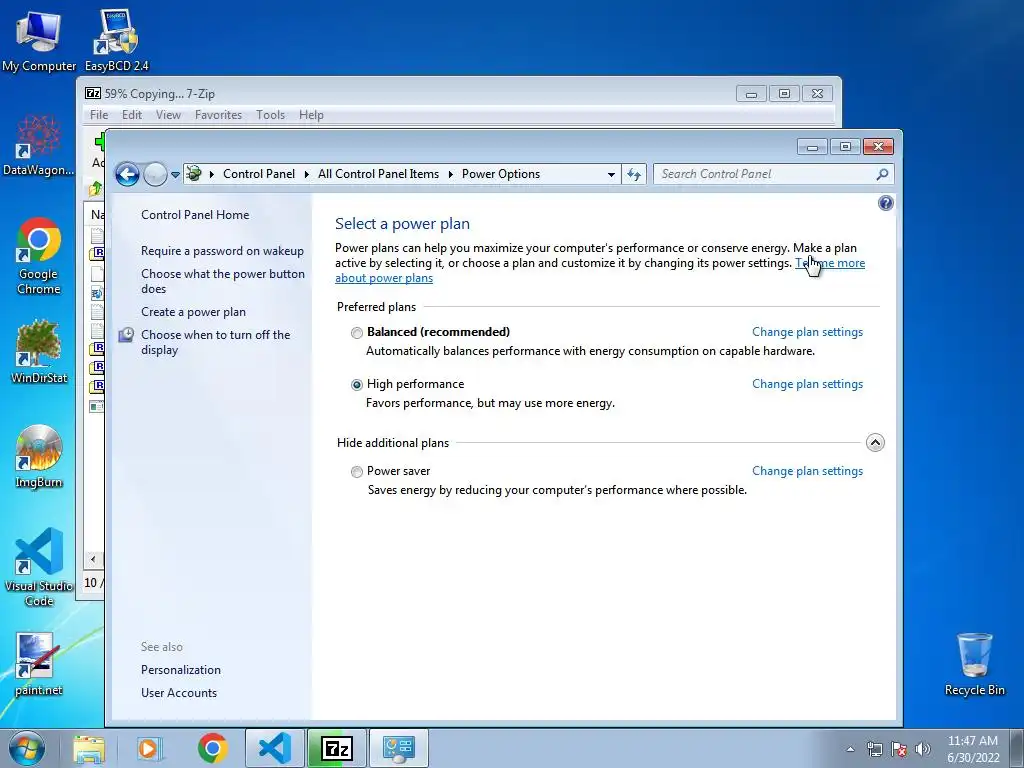Open Choose what the power button does
1024x768 pixels.
223,281
